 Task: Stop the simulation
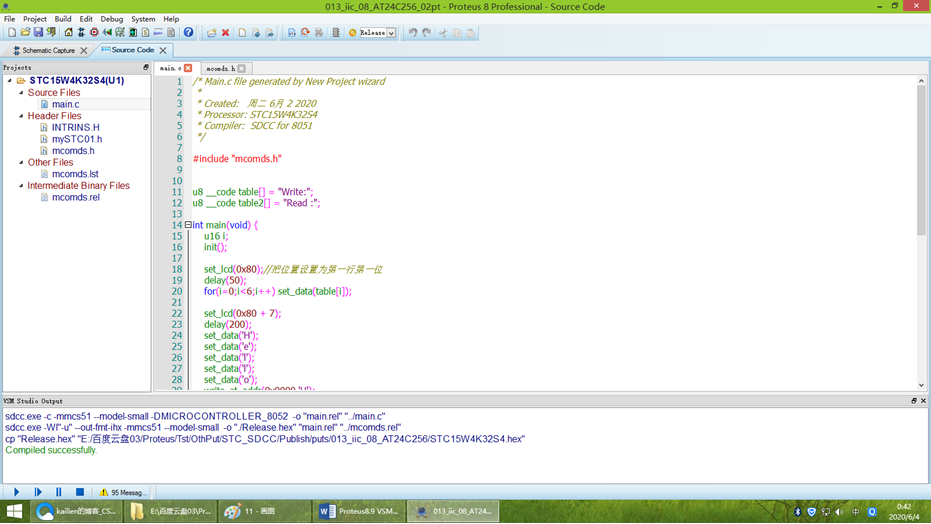tap(80, 492)
